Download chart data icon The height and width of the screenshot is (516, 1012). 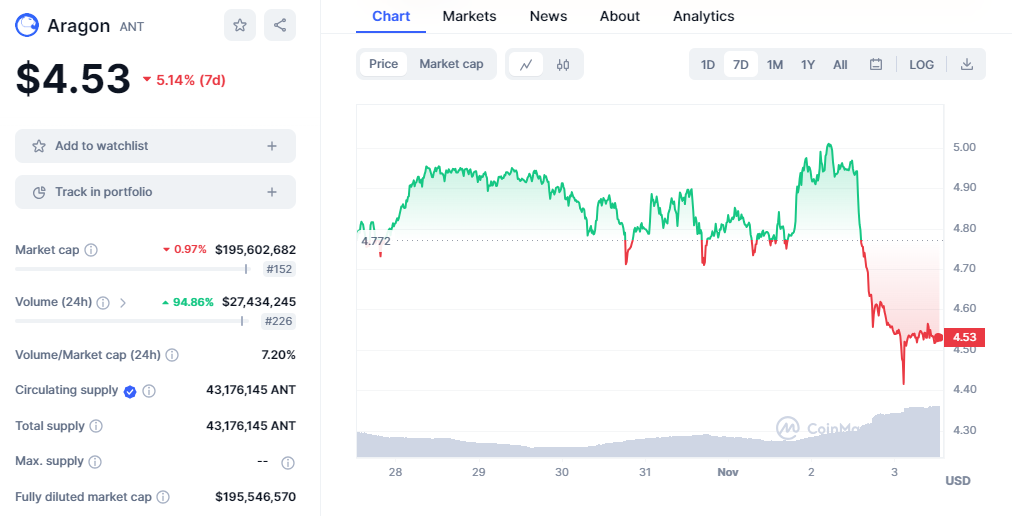[967, 65]
